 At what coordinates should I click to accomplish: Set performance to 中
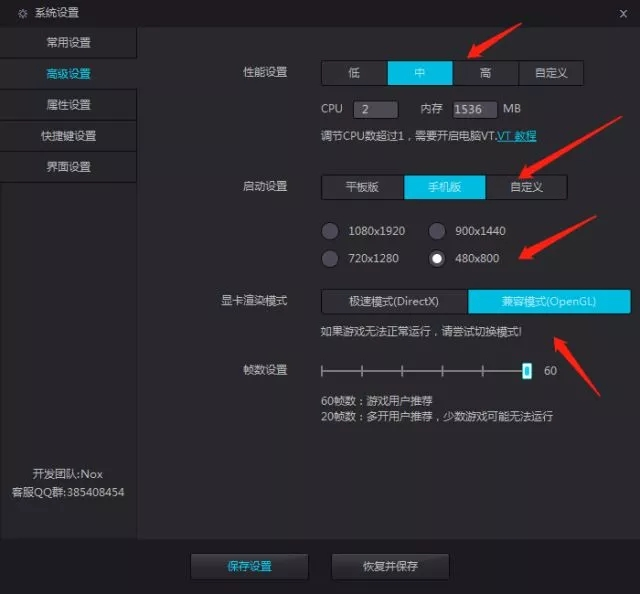tap(420, 73)
